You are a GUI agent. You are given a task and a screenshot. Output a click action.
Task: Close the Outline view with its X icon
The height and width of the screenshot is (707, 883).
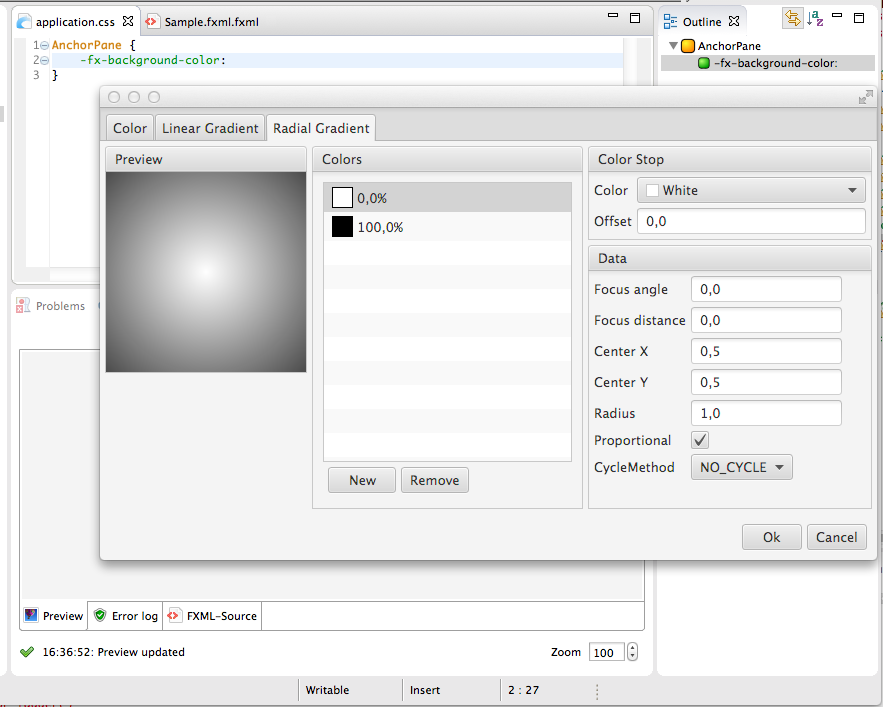(x=734, y=21)
